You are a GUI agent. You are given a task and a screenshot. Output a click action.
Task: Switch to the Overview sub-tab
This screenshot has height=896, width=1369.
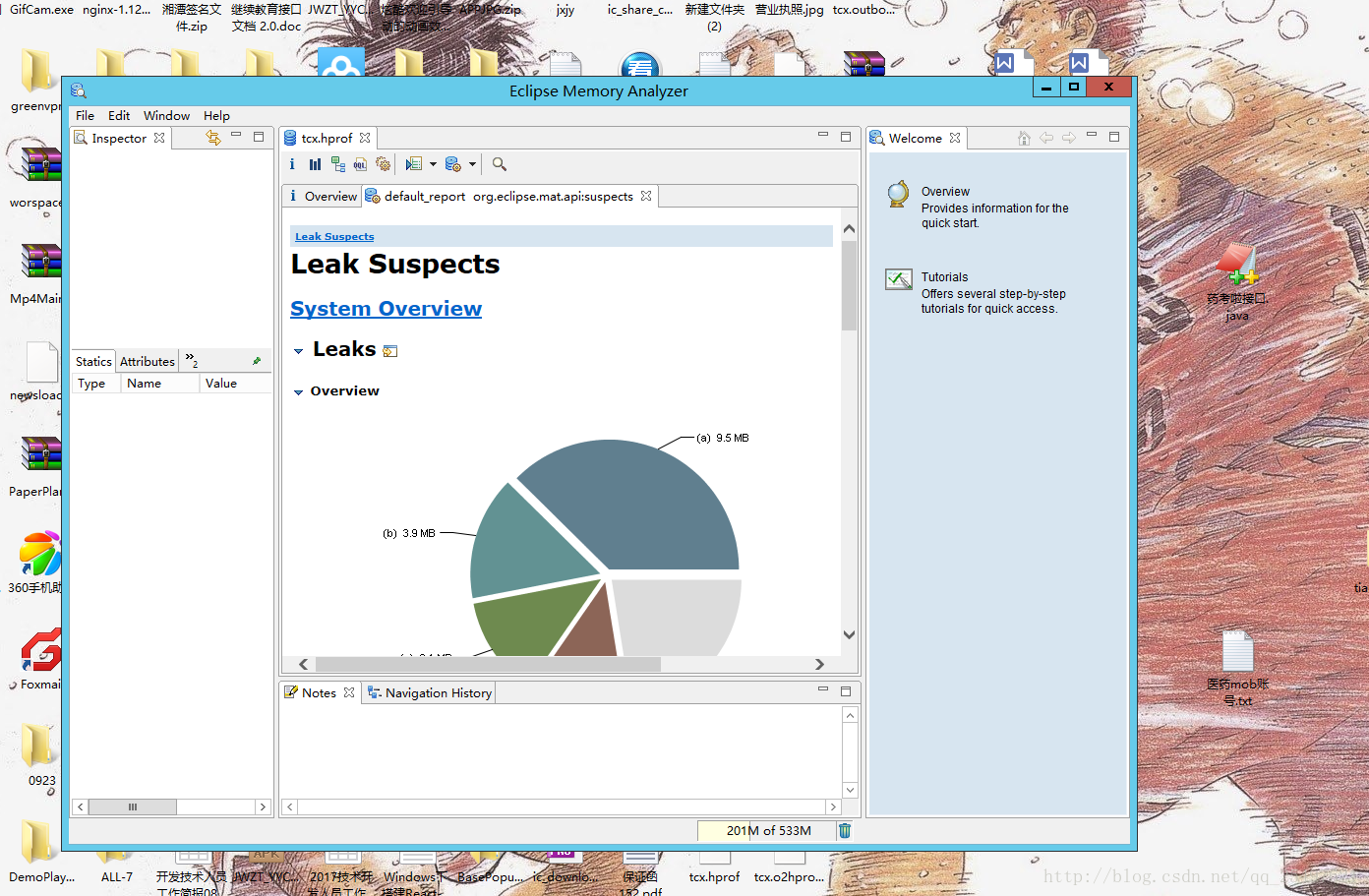point(324,196)
